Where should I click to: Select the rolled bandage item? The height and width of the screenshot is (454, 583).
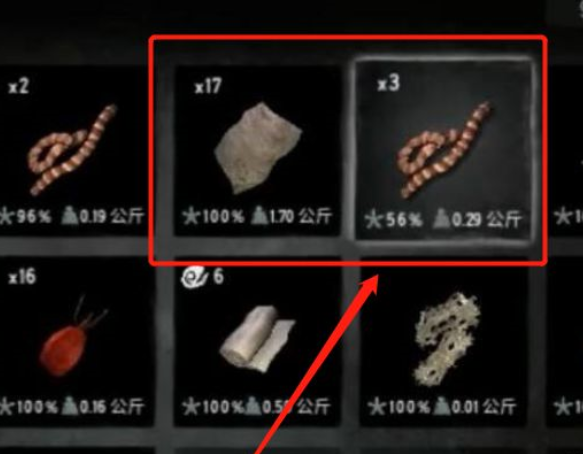[x=257, y=342]
